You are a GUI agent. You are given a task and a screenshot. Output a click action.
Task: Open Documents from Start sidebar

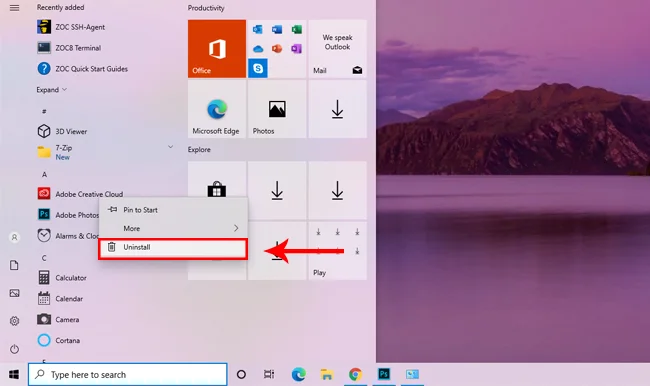pos(14,265)
